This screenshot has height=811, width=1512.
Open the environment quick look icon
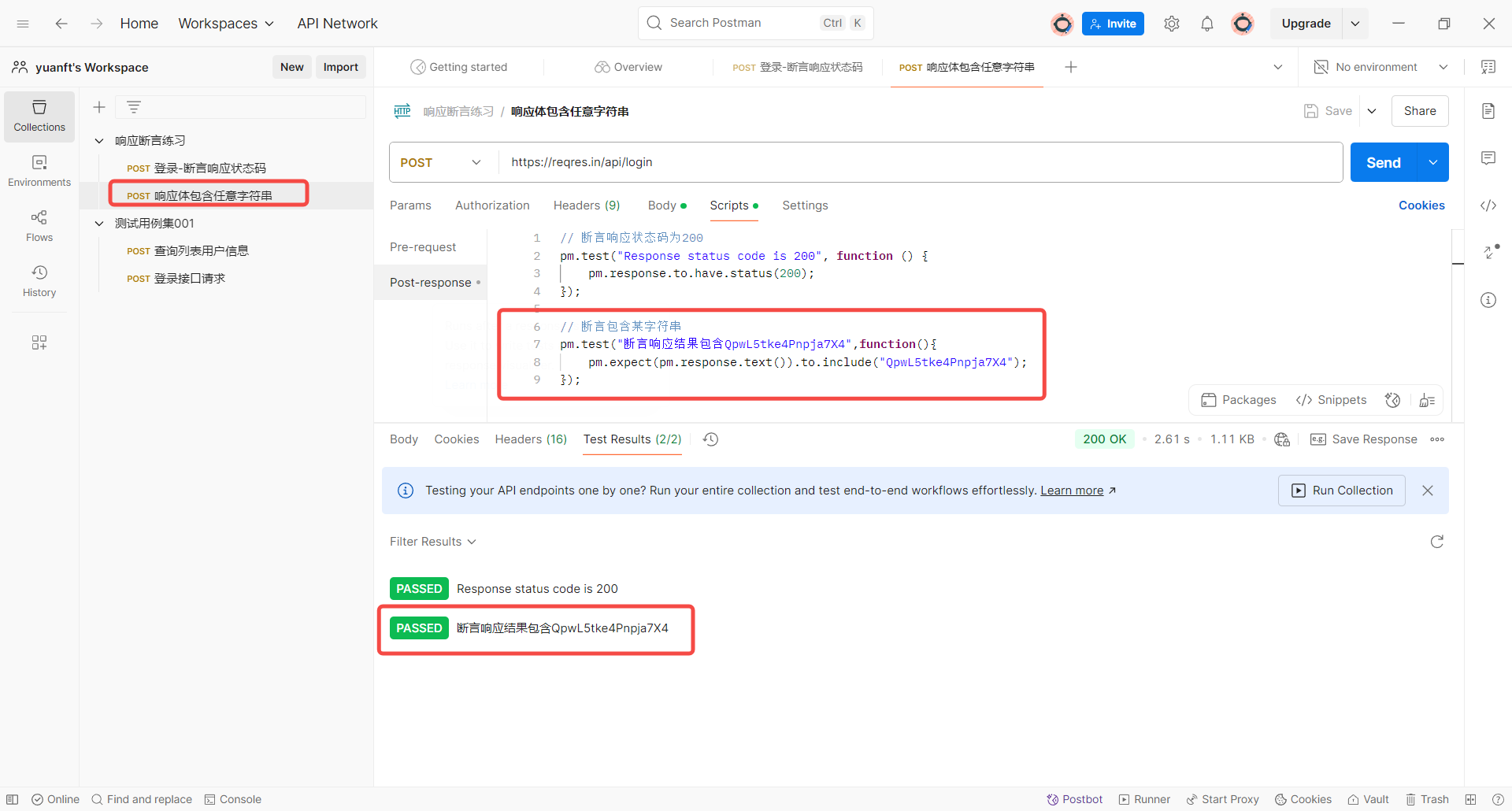[x=1488, y=67]
